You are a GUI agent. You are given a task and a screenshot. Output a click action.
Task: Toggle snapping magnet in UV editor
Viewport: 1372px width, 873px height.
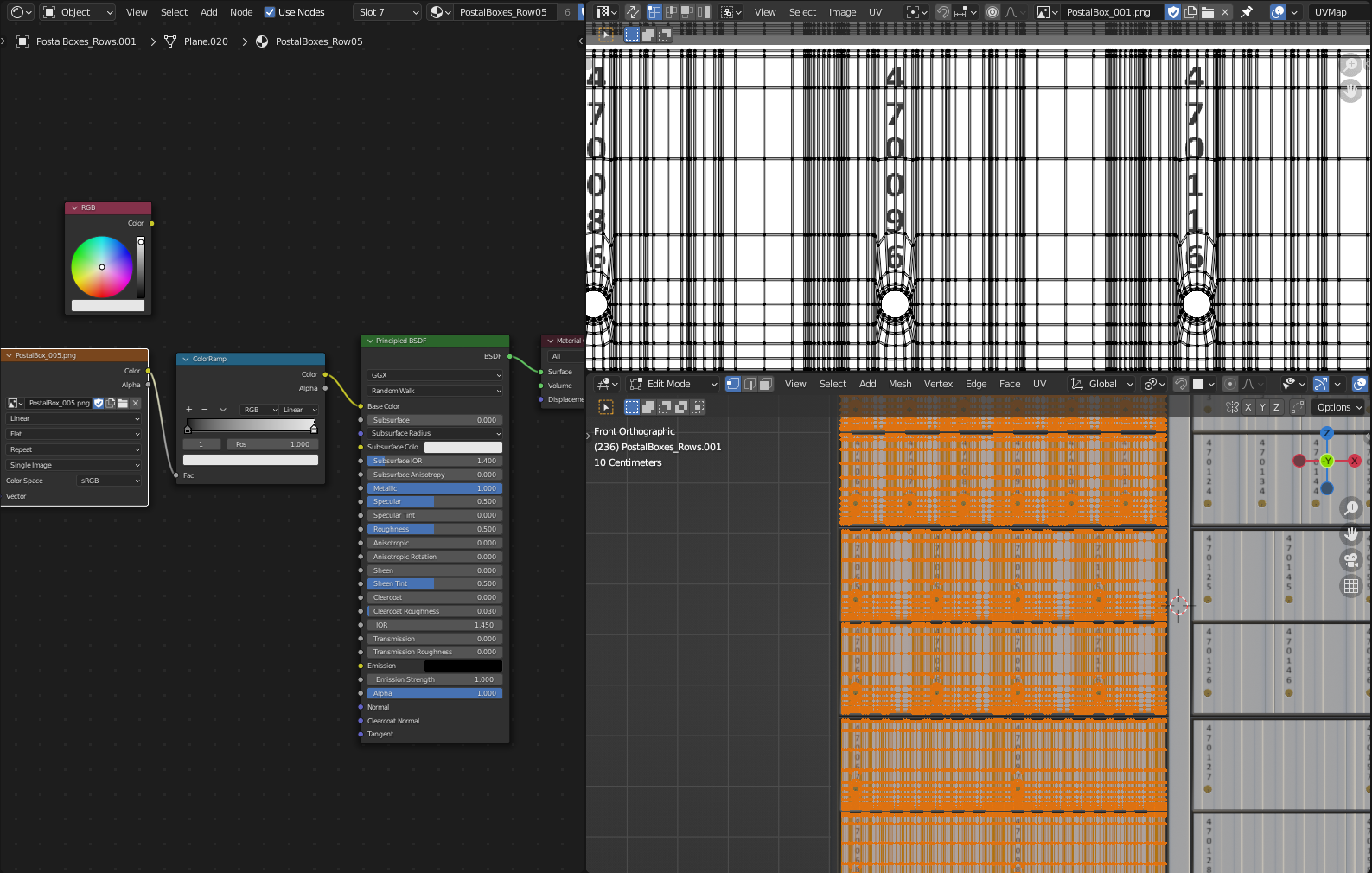(x=943, y=12)
